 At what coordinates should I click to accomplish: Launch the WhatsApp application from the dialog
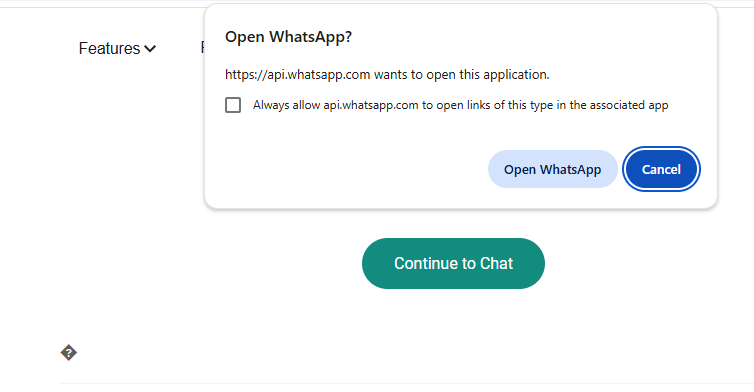point(553,169)
